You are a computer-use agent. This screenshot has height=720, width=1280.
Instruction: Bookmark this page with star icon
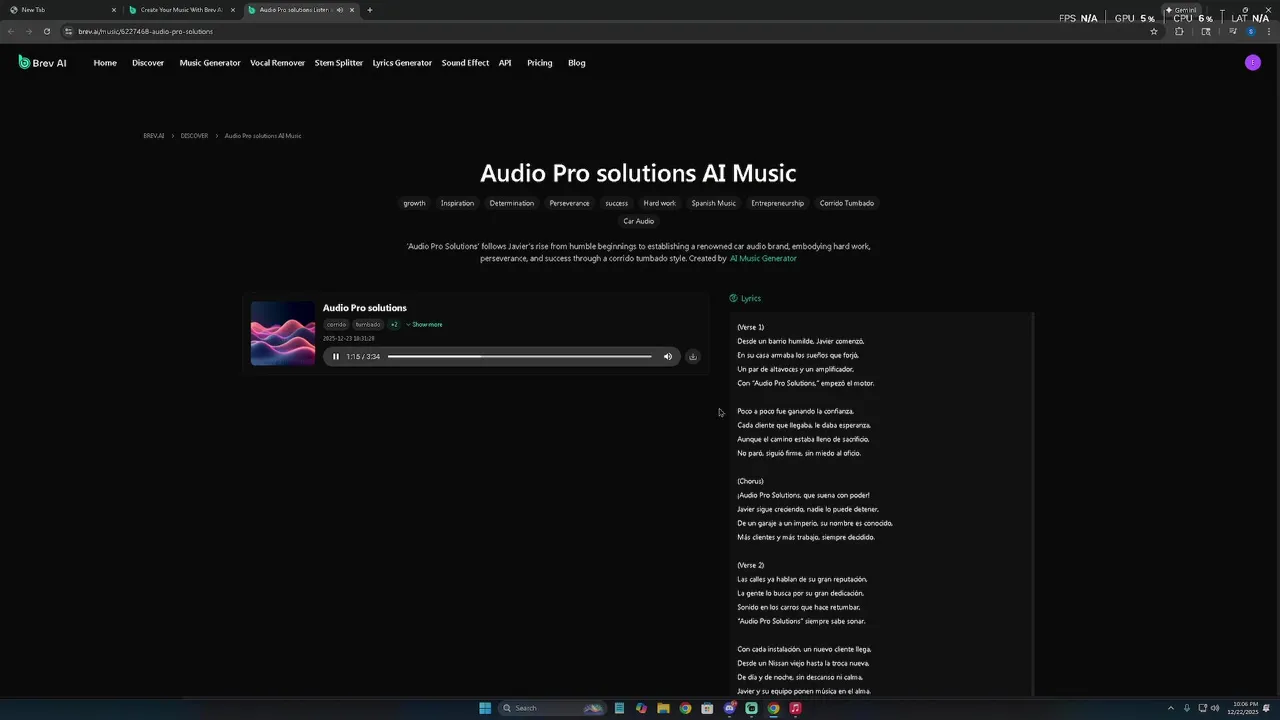pos(1154,31)
